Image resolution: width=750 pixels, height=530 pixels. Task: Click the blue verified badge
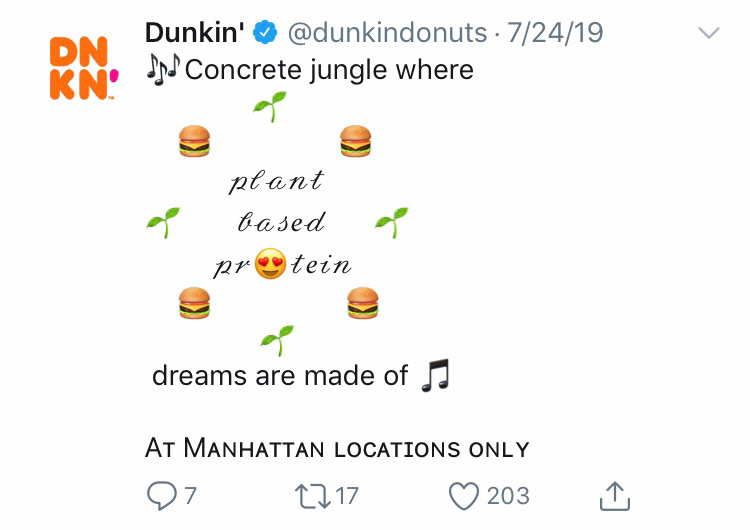tap(265, 33)
